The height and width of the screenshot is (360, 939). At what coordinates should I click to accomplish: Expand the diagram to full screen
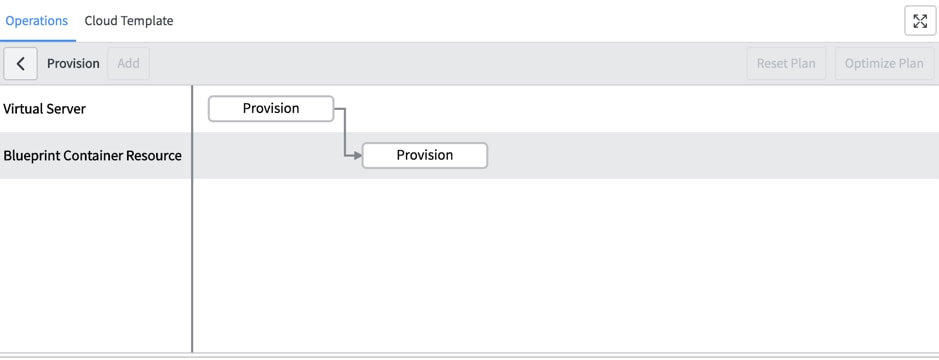pyautogui.click(x=920, y=22)
